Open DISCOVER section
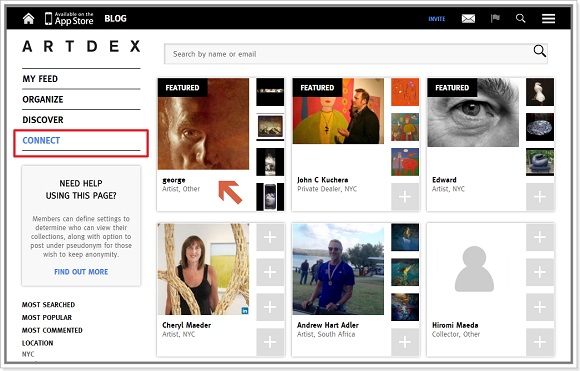Screen dimensions: 580x371 [x=43, y=120]
